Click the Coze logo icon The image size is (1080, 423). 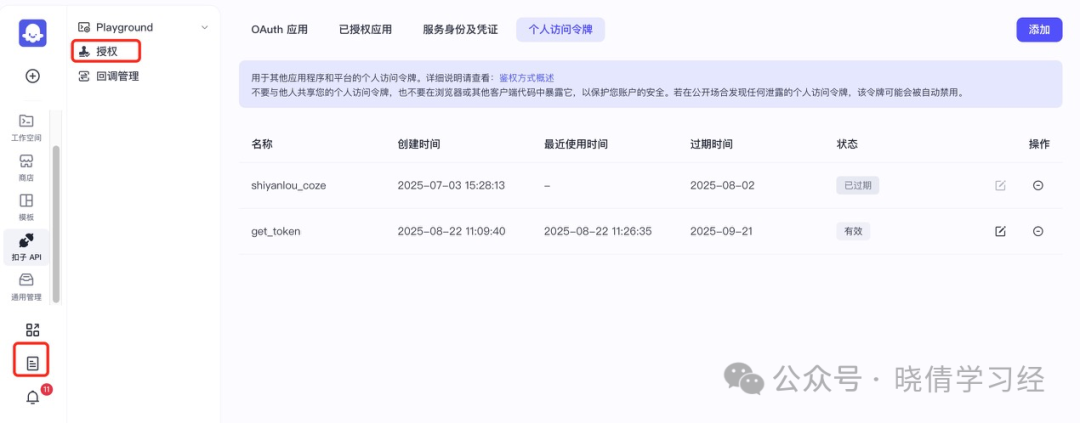(x=32, y=32)
